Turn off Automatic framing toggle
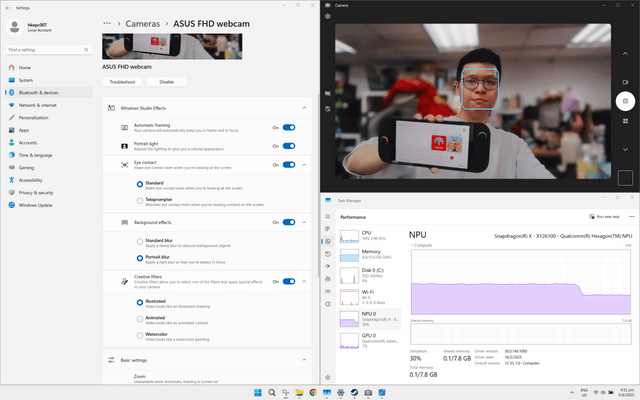Viewport: 640px width, 400px height. point(289,127)
